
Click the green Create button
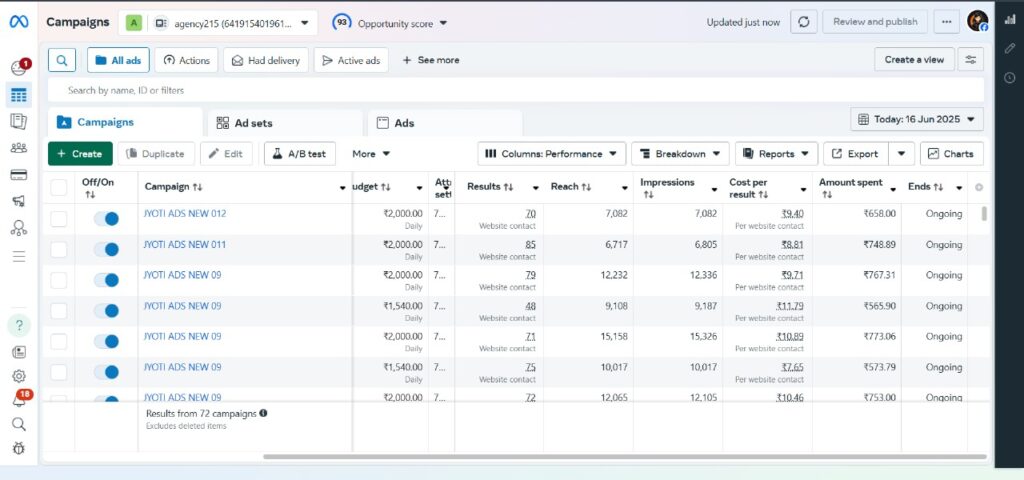[x=80, y=153]
